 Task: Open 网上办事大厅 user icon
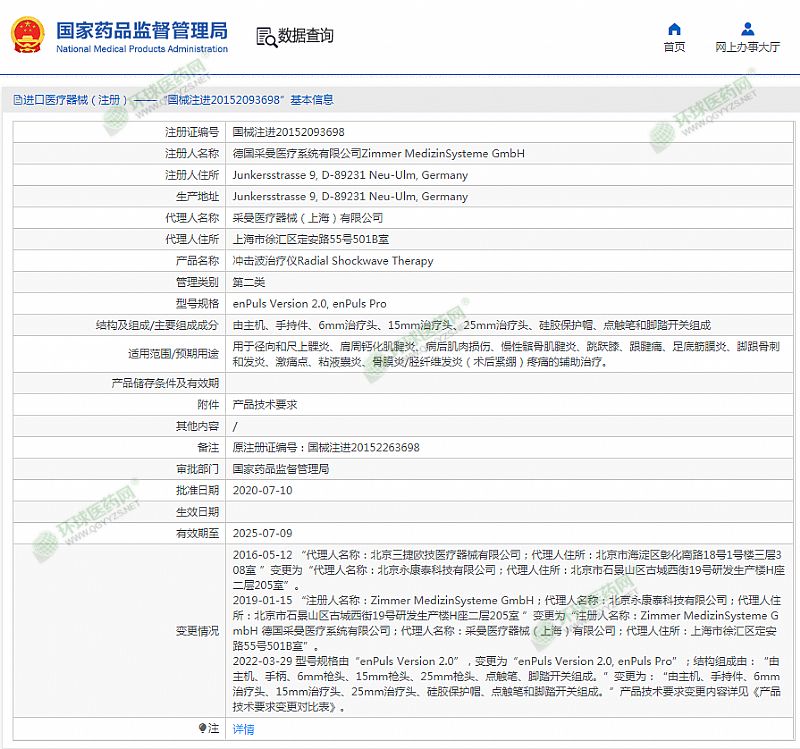pos(748,29)
